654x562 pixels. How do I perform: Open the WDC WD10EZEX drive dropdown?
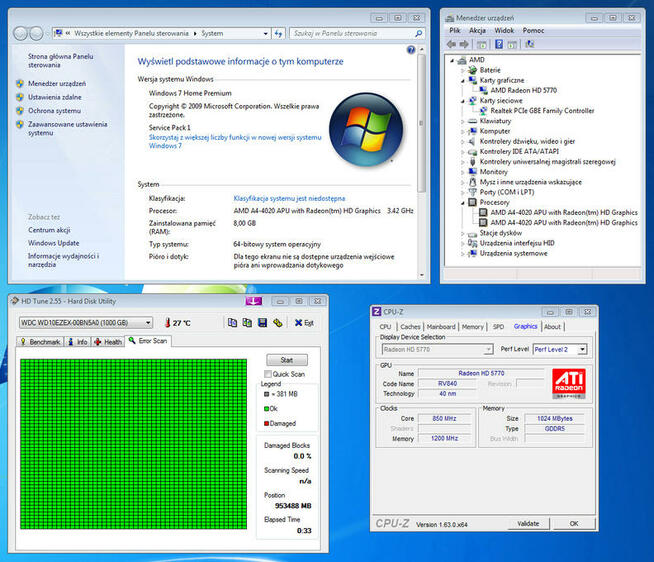click(x=148, y=323)
